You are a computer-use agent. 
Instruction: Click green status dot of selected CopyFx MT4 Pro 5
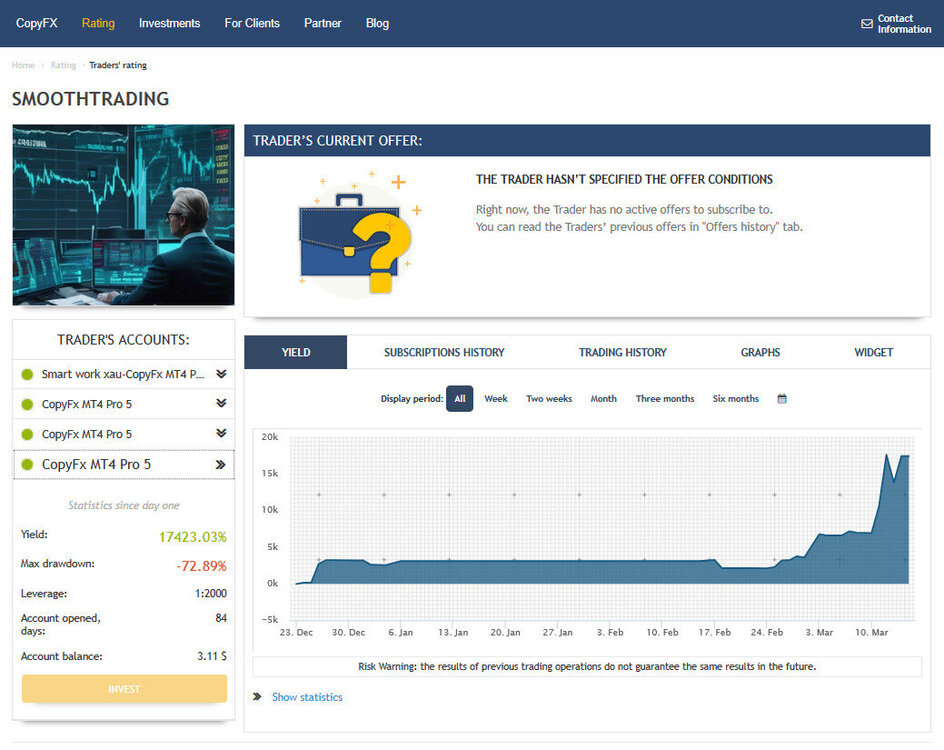tap(27, 464)
